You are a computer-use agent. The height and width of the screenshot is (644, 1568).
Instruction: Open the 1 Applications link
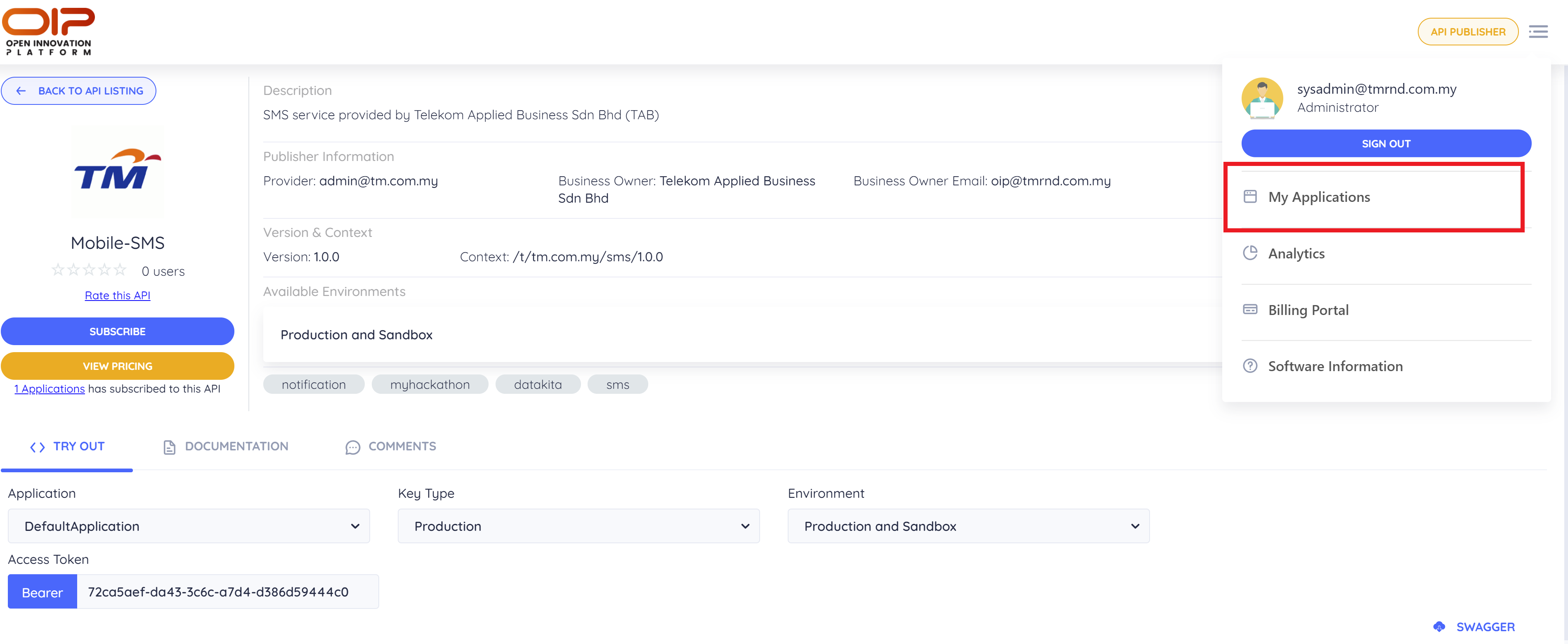pyautogui.click(x=49, y=388)
